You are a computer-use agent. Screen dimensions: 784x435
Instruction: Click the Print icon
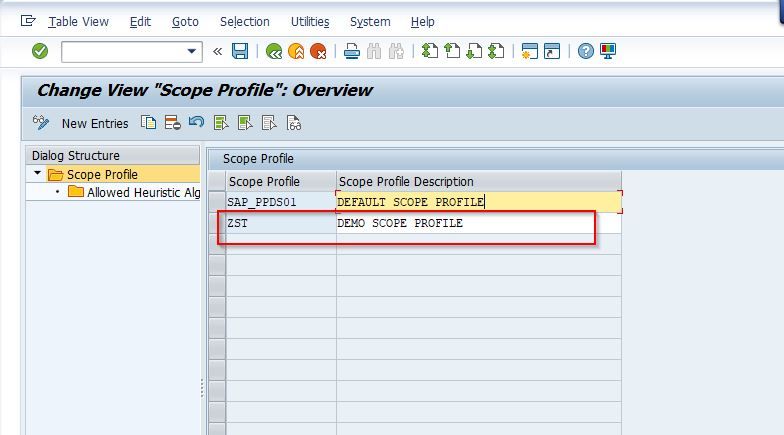pyautogui.click(x=352, y=51)
